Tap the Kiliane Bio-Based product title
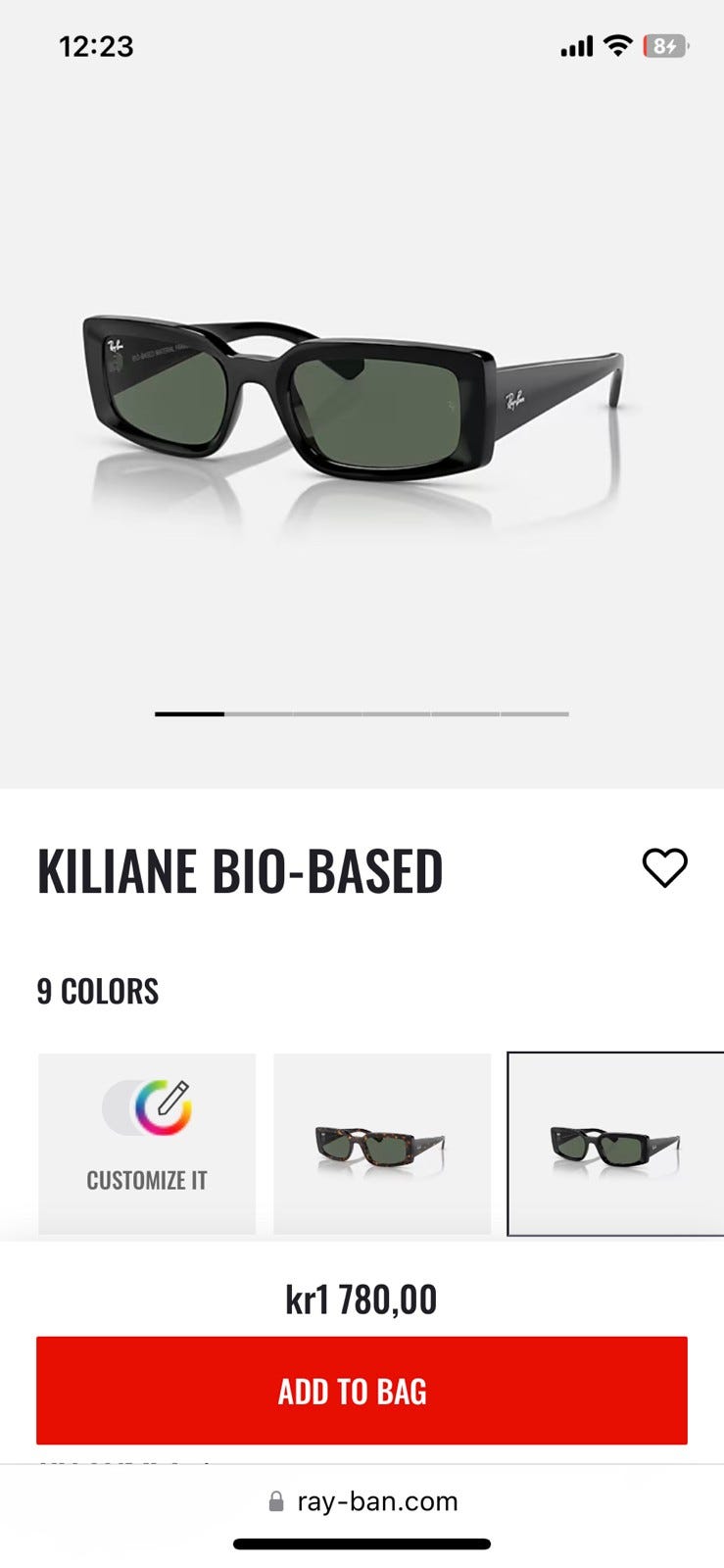 (x=240, y=870)
